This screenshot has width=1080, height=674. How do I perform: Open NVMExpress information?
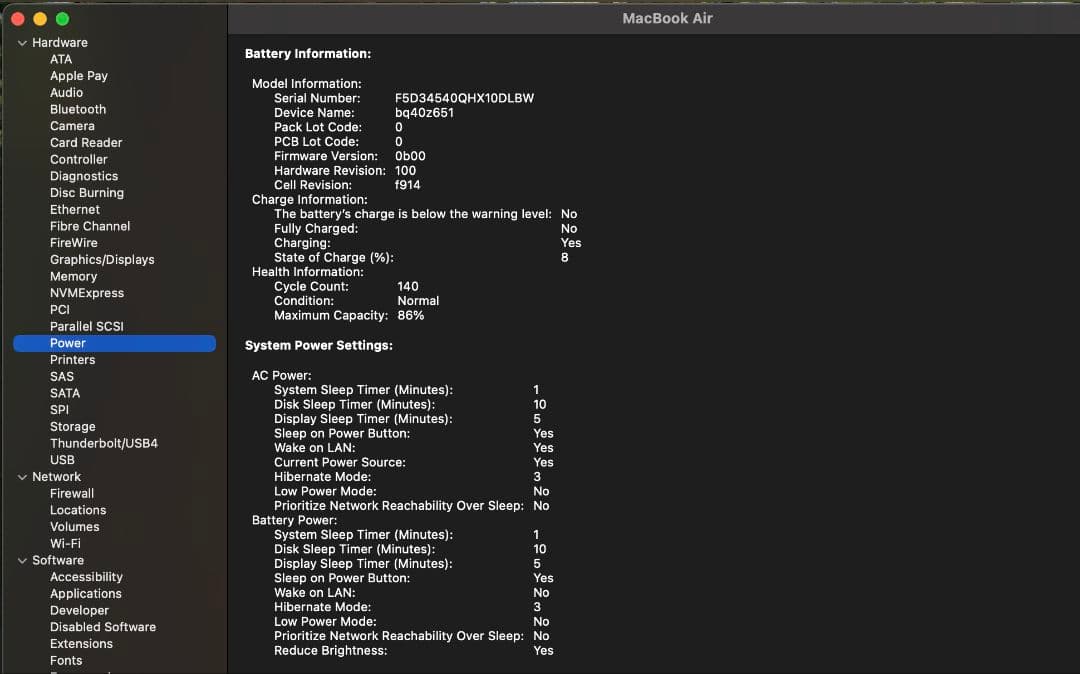click(85, 293)
